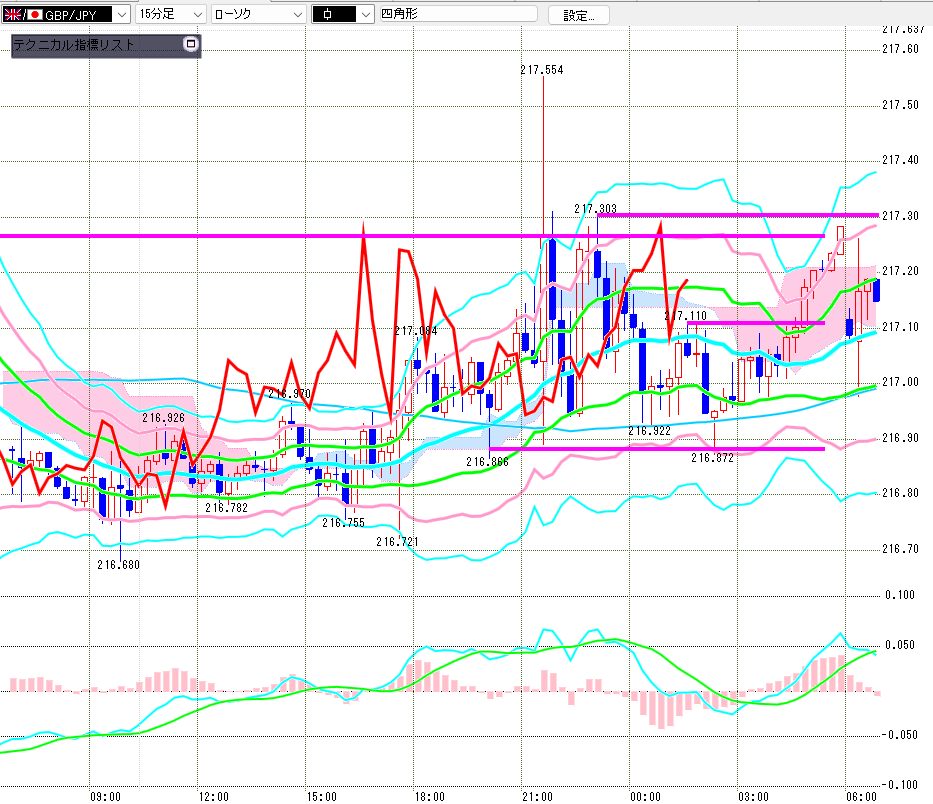Open the ローソク chart type dropdown

click(259, 14)
